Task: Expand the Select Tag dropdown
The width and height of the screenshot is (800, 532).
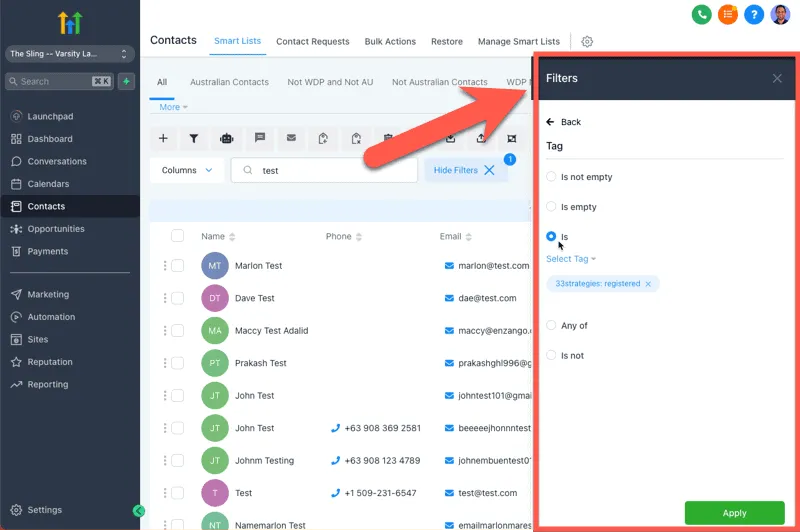Action: point(571,259)
